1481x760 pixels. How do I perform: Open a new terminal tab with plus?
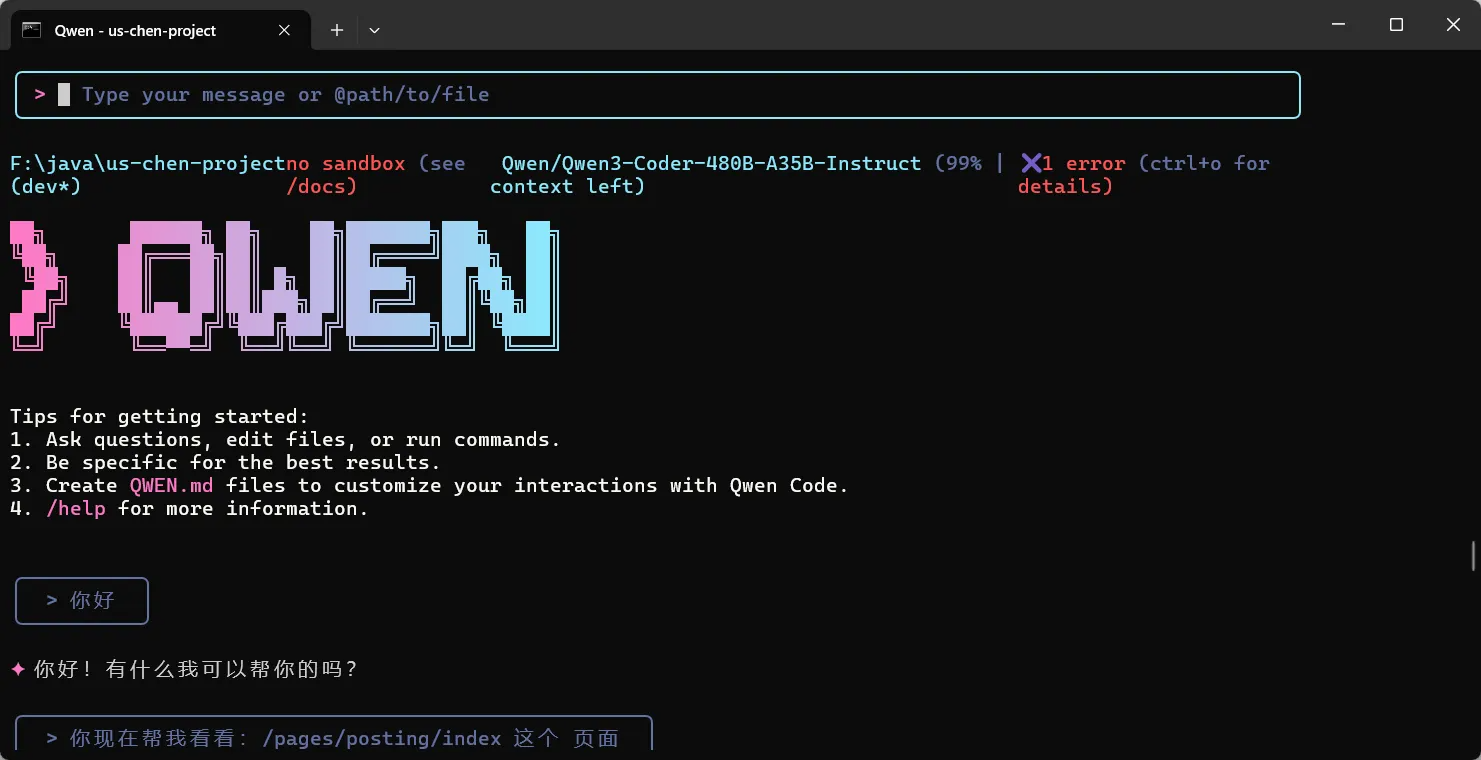pyautogui.click(x=337, y=30)
